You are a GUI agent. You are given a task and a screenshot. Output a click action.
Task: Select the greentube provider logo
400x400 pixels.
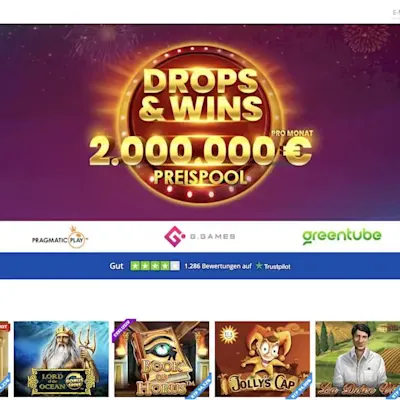click(342, 236)
